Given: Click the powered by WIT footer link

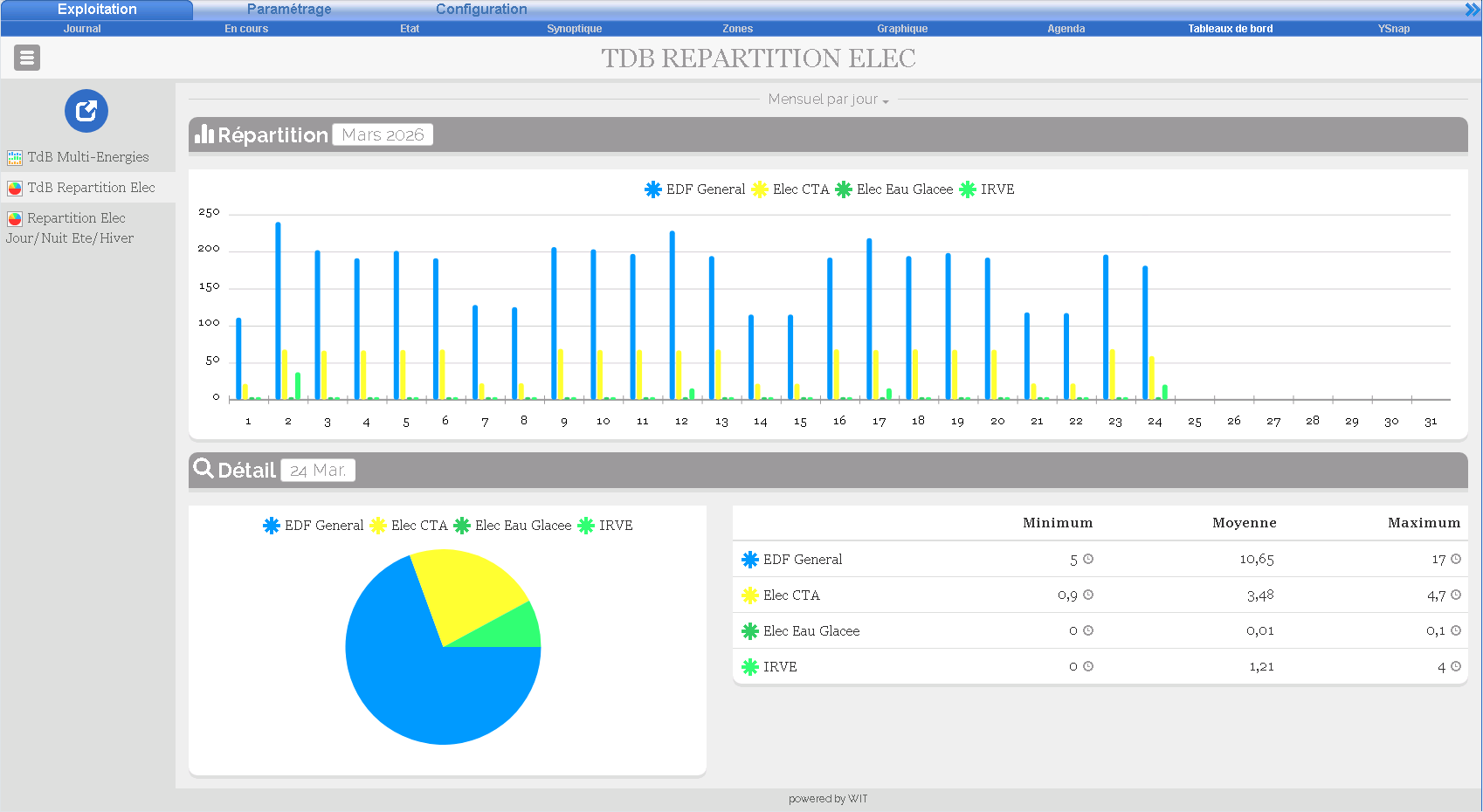Looking at the screenshot, I should tap(828, 799).
